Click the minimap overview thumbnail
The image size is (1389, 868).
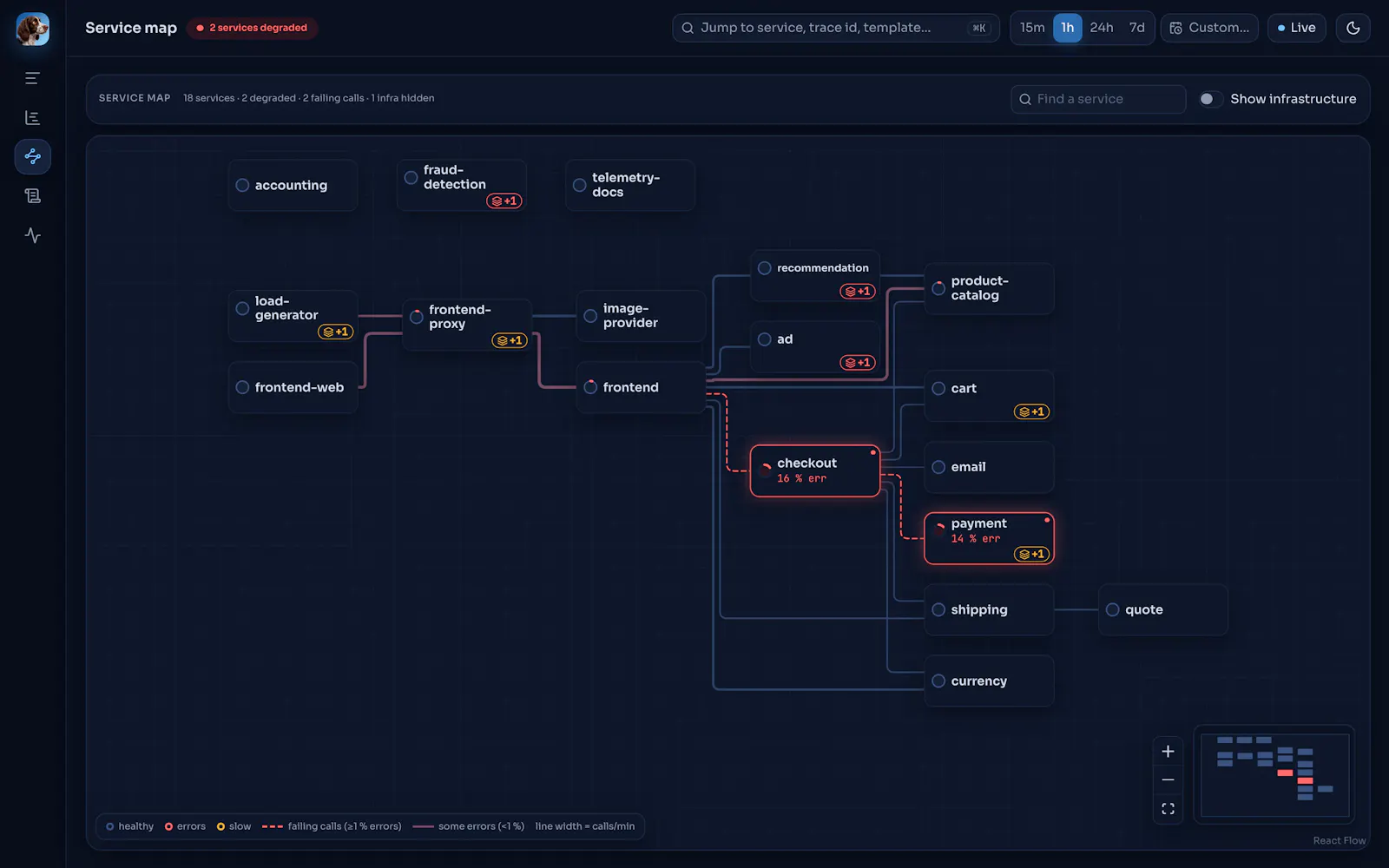[x=1274, y=773]
